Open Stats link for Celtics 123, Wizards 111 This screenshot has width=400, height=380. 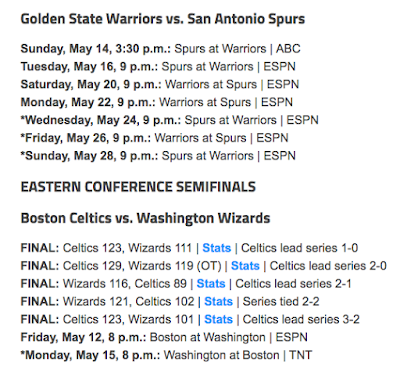[x=217, y=248]
